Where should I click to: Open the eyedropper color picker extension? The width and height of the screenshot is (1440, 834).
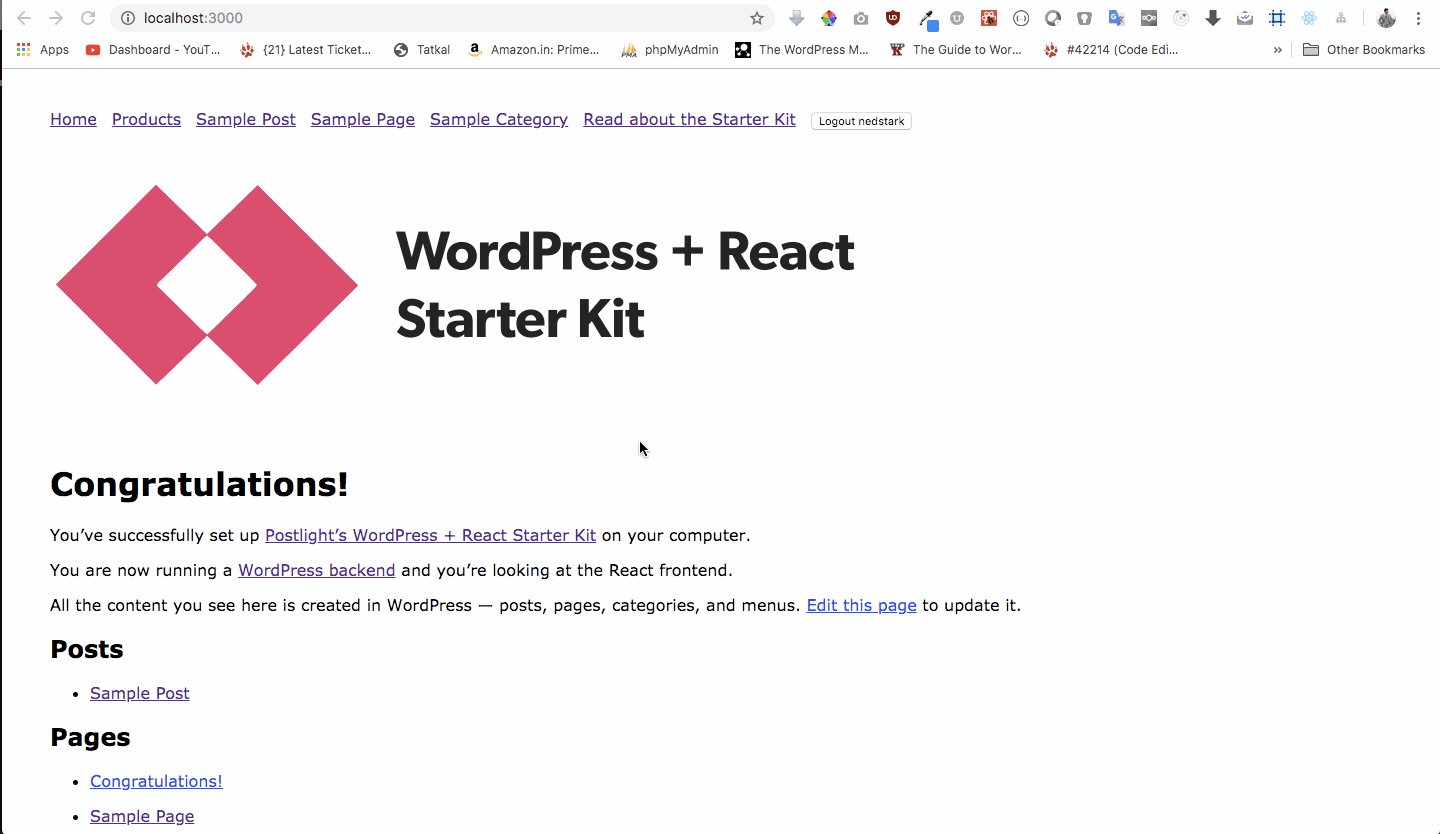pos(928,19)
